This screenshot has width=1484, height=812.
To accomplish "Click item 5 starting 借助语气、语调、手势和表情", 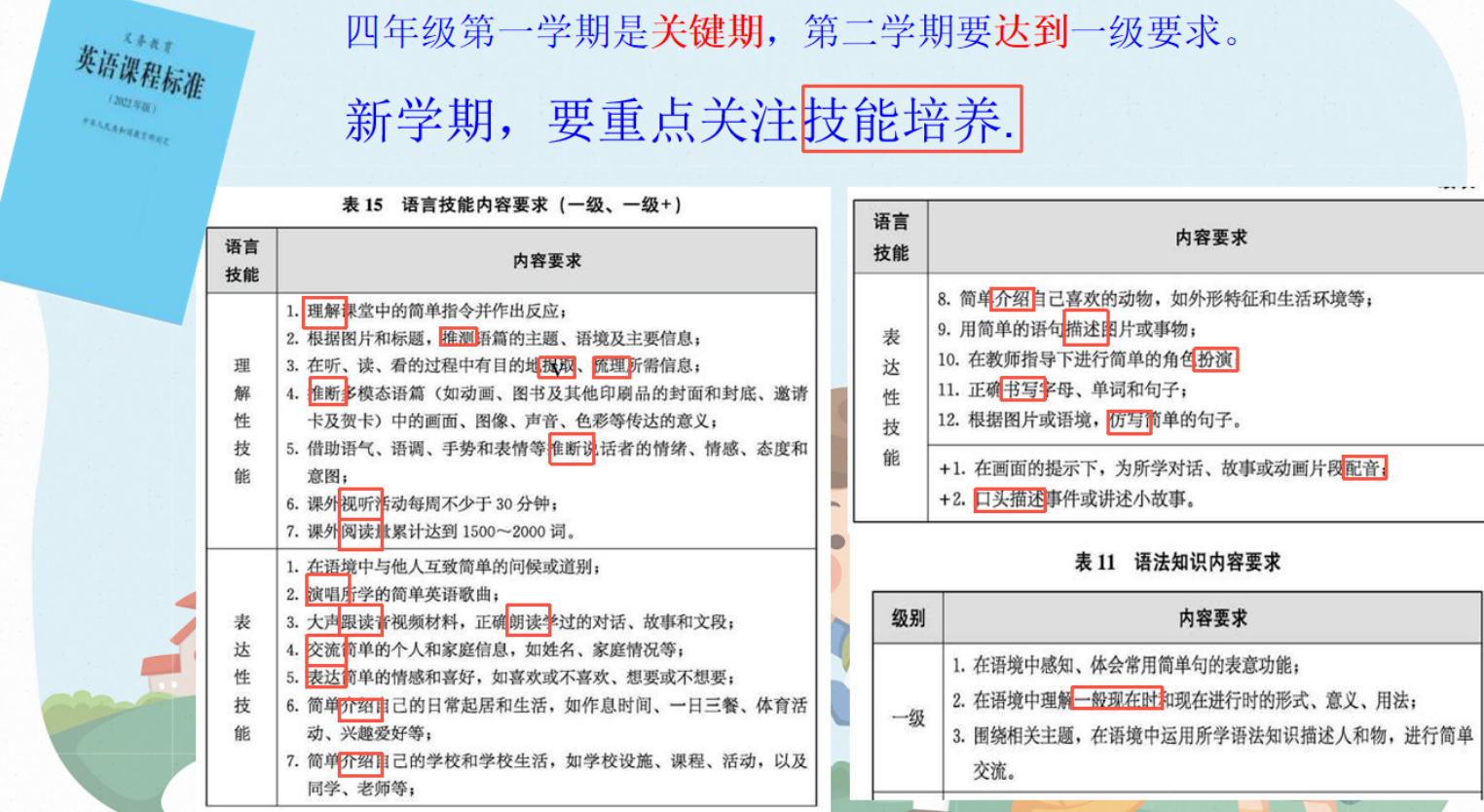I will [546, 461].
